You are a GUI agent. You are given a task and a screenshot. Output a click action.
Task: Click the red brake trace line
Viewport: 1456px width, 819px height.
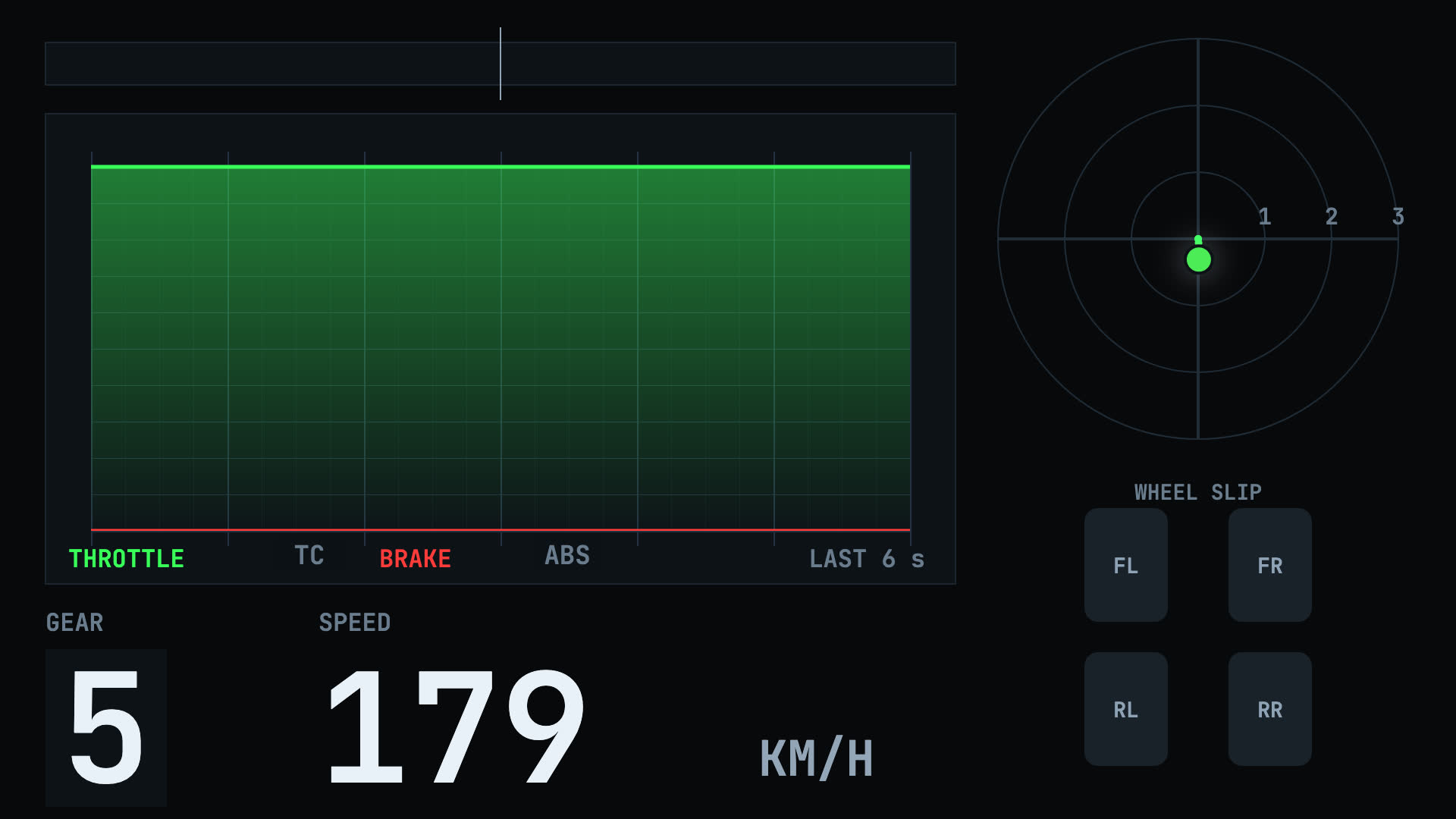coord(500,529)
